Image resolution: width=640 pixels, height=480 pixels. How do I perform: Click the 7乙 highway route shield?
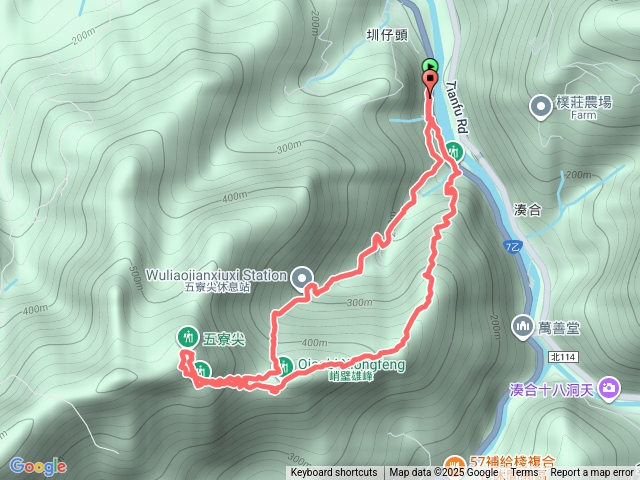(513, 247)
